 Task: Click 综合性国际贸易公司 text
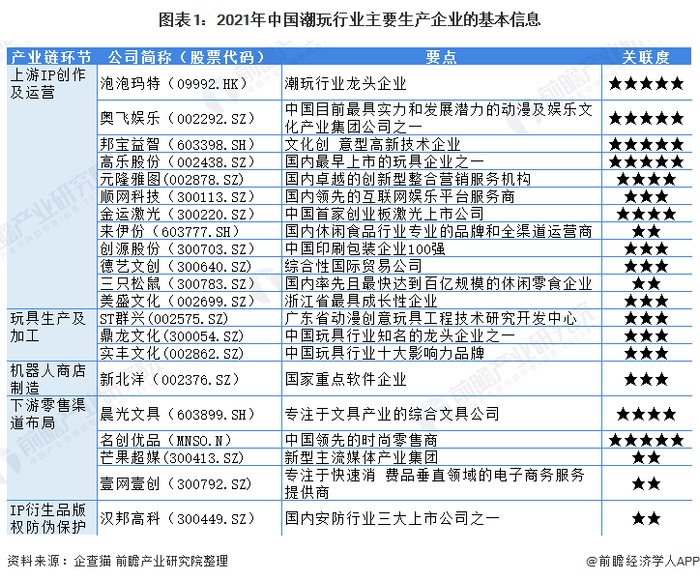point(354,266)
